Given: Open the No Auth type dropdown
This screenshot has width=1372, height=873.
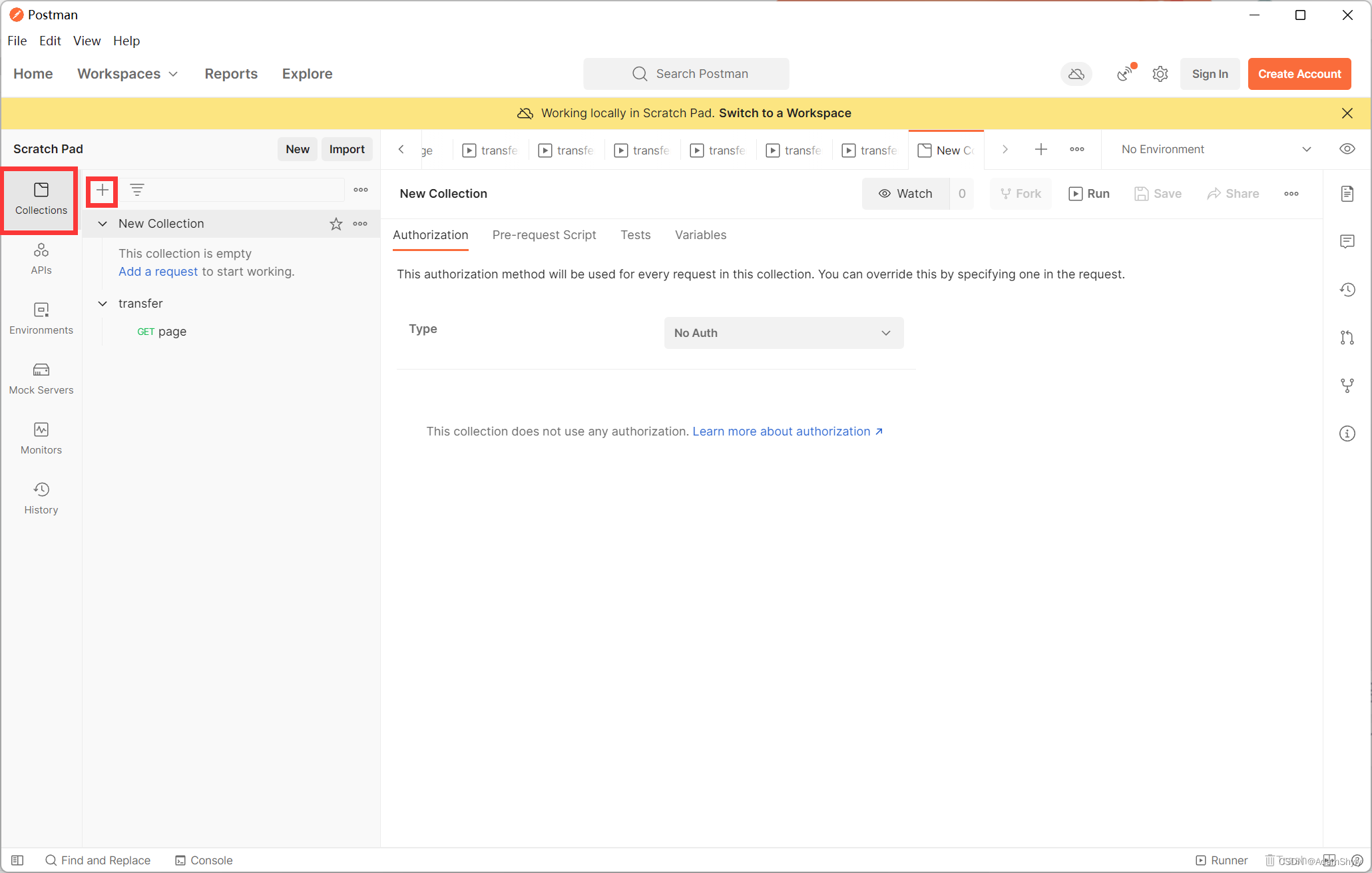Looking at the screenshot, I should tap(783, 333).
